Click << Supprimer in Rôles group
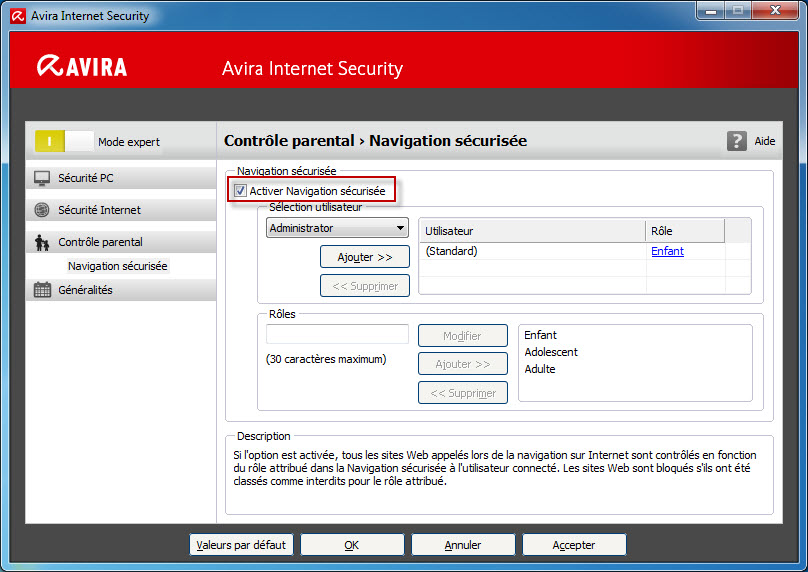Viewport: 808px width, 572px height. [463, 393]
